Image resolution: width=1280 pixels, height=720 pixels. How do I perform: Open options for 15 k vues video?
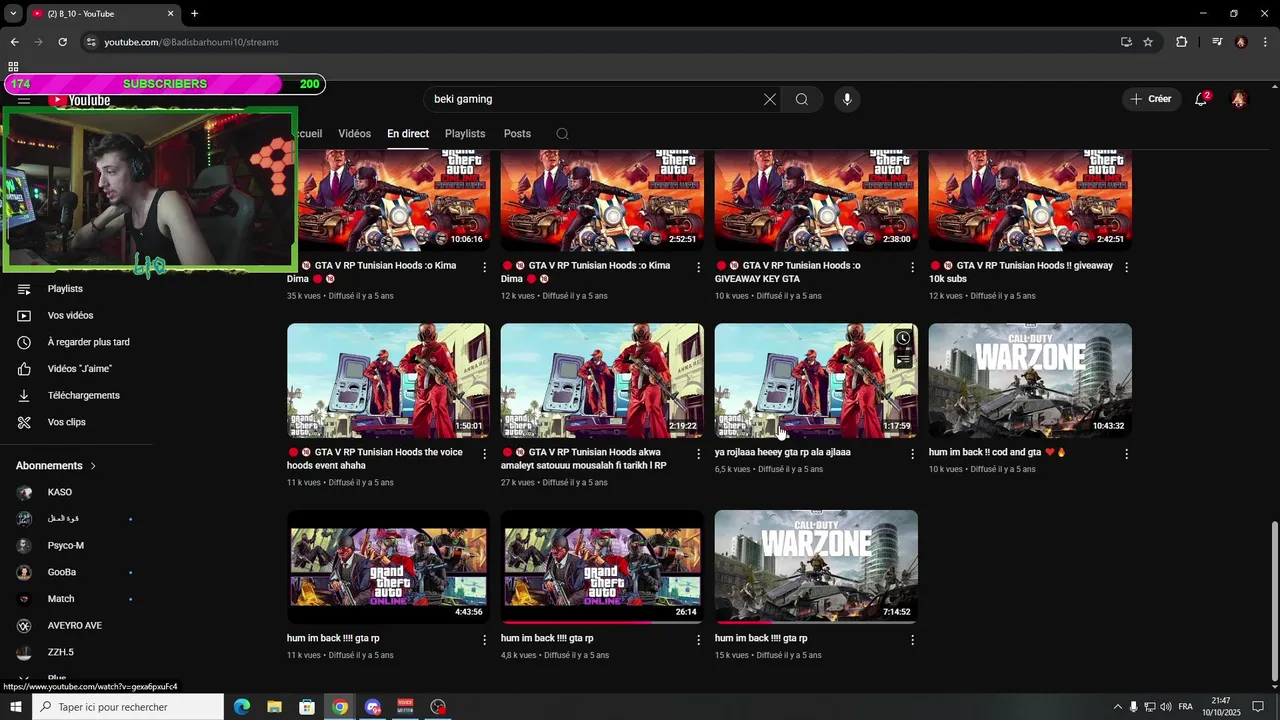tap(912, 640)
